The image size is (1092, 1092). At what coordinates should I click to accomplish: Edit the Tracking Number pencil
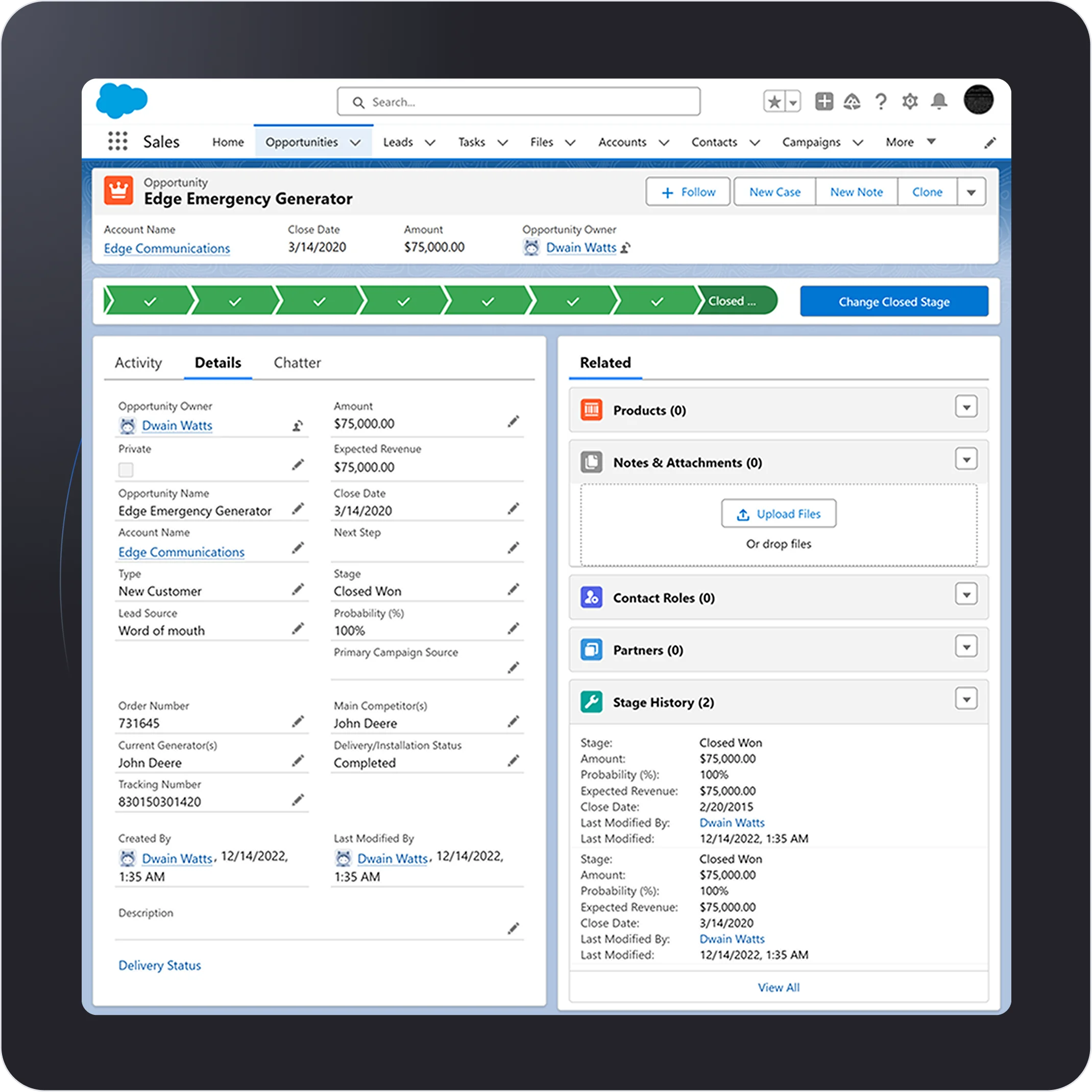(298, 800)
